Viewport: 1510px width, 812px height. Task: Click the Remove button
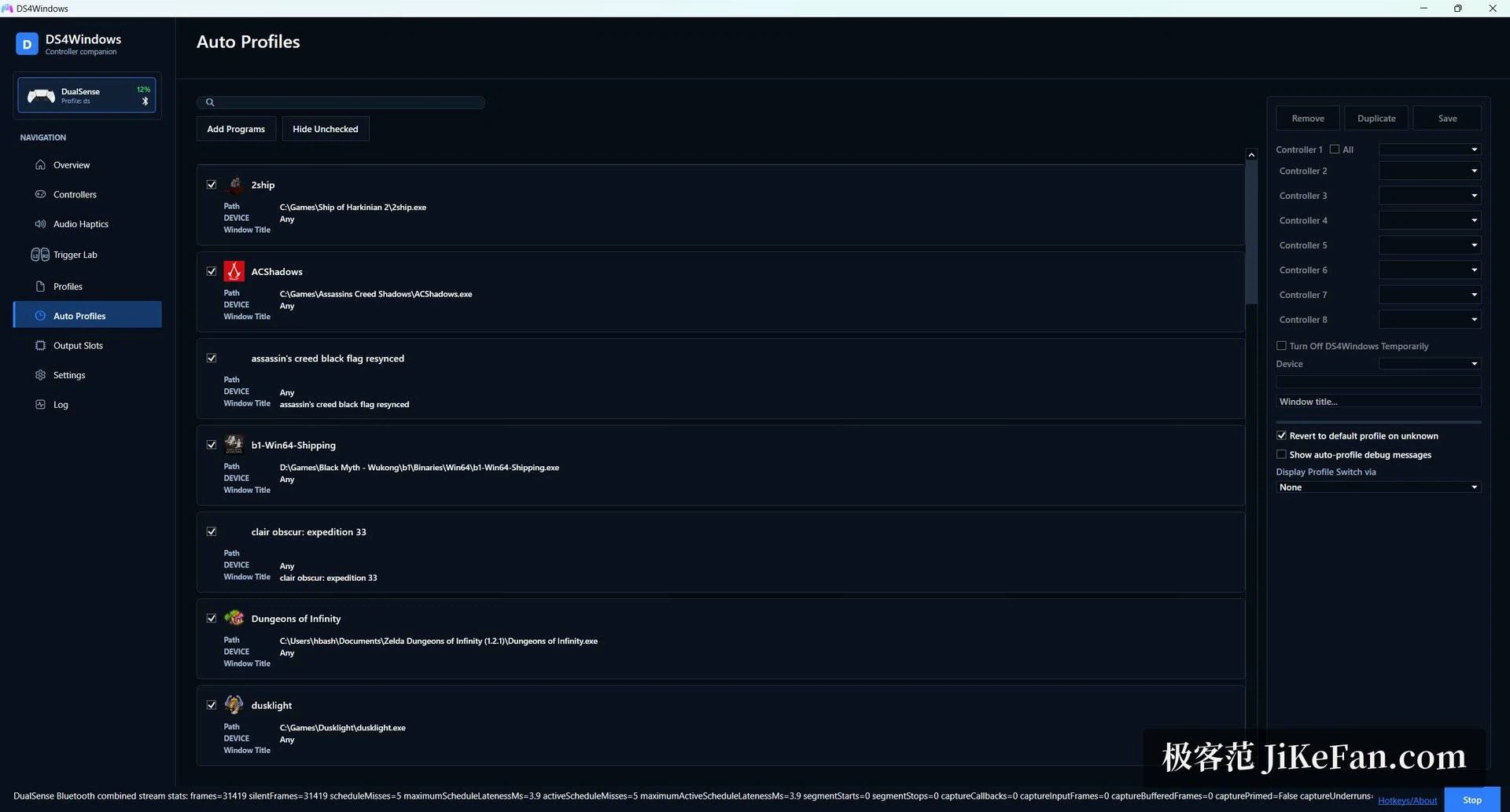tap(1308, 118)
